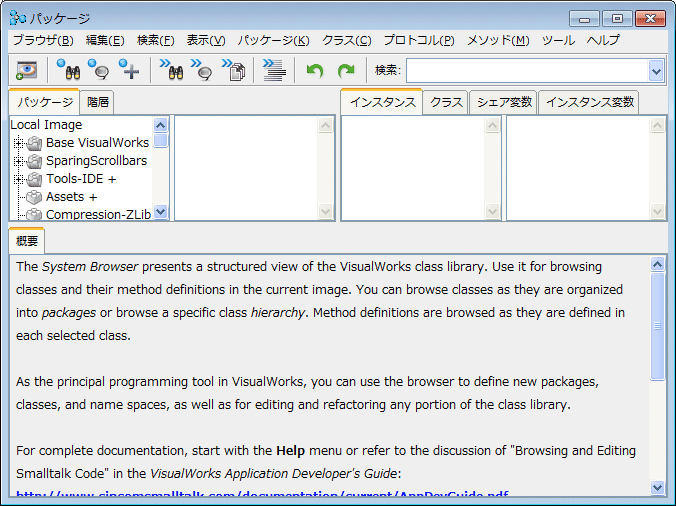
Task: Click the eye icon at the toolbar's left end
Action: tap(26, 70)
